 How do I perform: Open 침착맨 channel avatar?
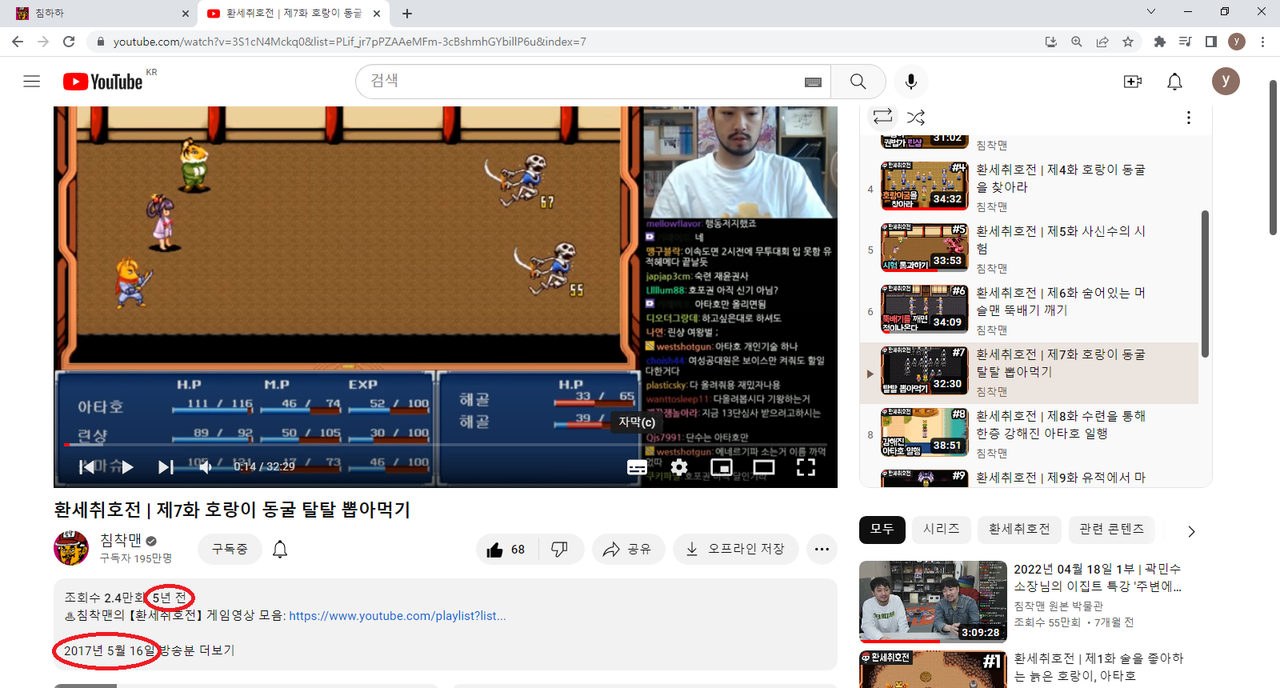click(x=71, y=548)
